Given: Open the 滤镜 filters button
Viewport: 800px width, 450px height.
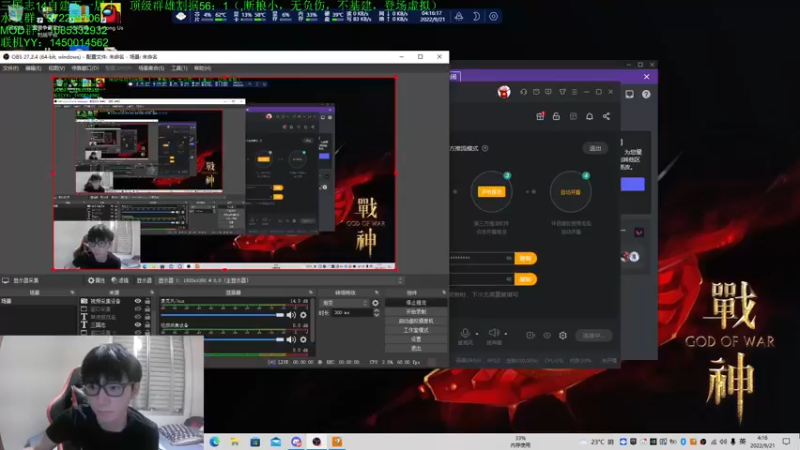Looking at the screenshot, I should pos(120,280).
